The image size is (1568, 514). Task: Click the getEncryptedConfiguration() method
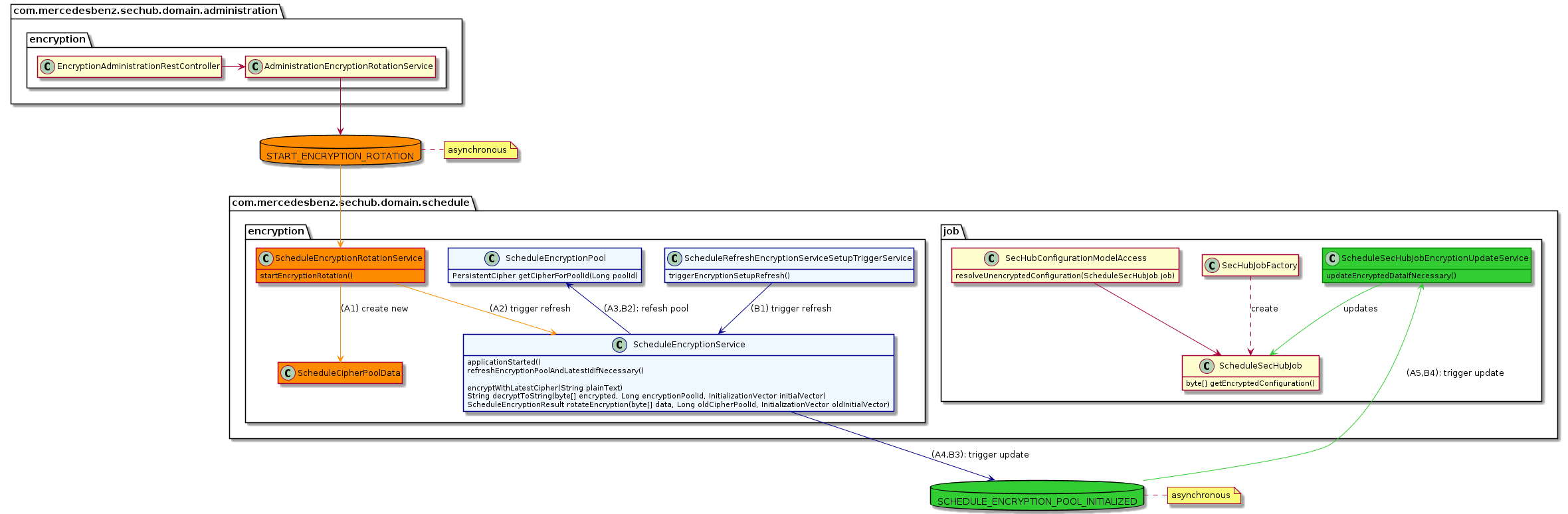coord(1250,383)
